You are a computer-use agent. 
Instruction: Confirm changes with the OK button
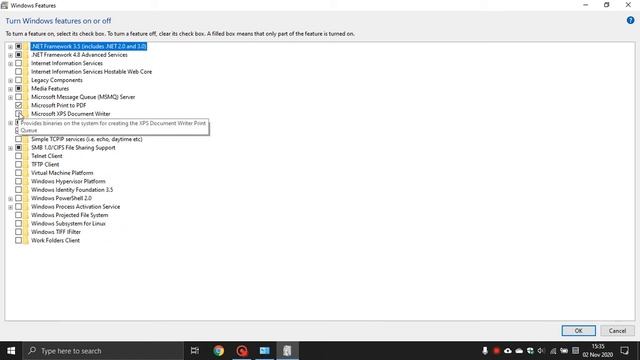578,331
